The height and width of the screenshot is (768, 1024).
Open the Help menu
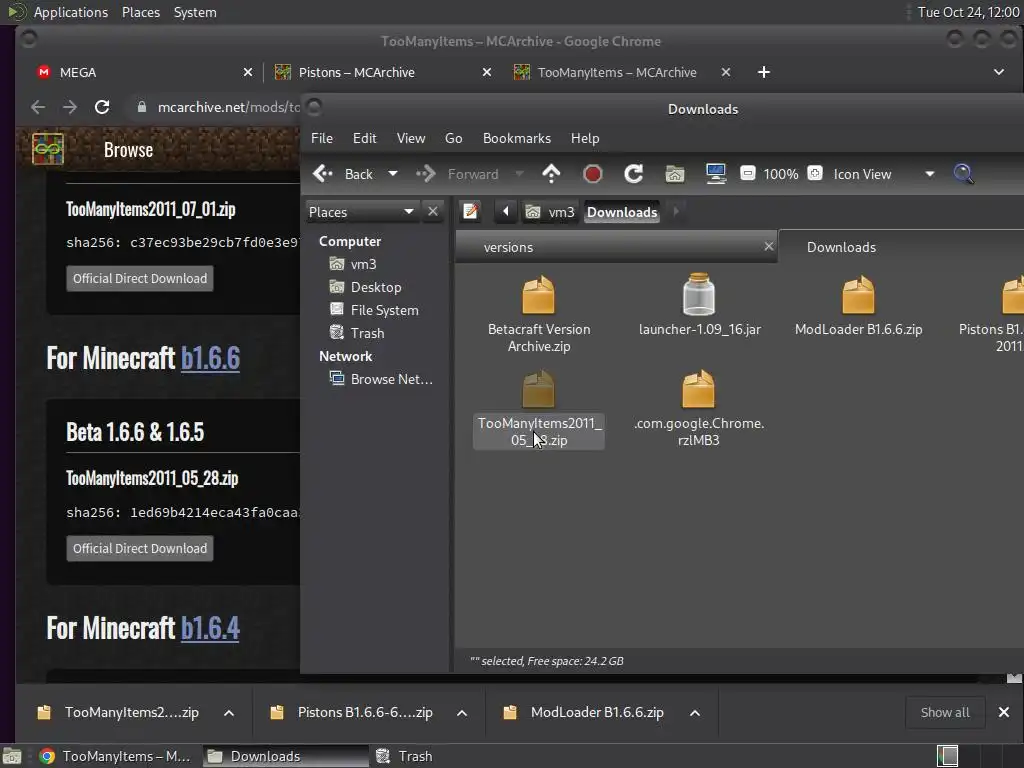pos(585,138)
